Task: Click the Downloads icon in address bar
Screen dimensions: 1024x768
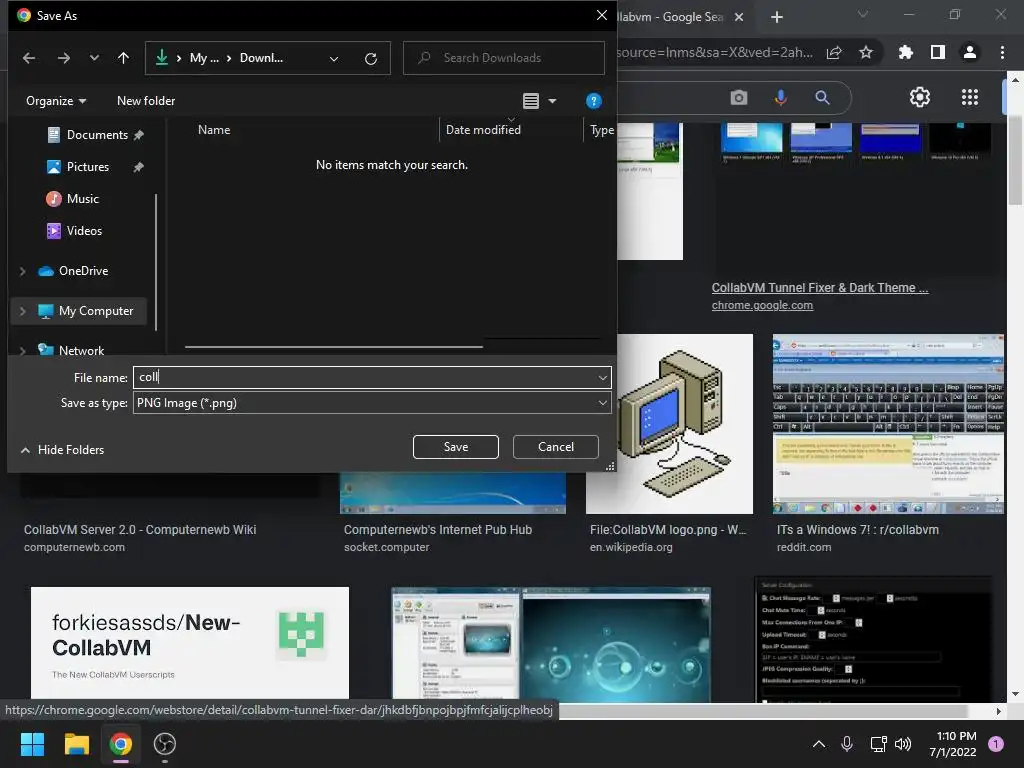Action: (161, 58)
